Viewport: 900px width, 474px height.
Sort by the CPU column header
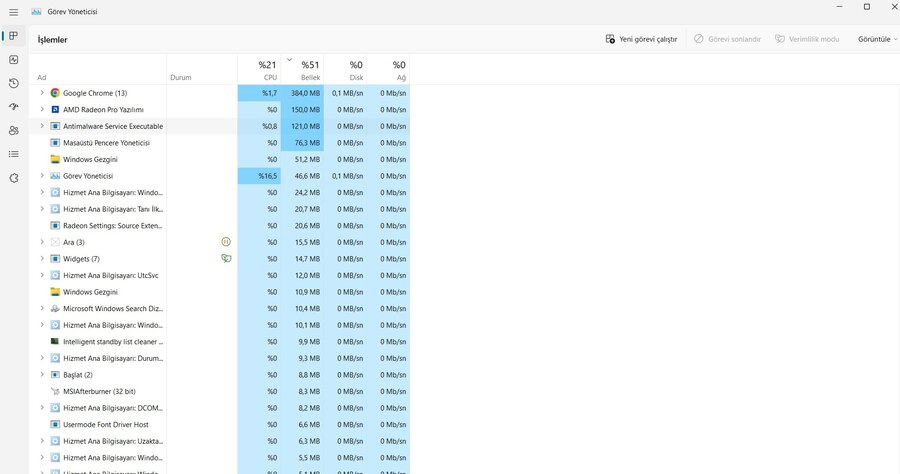259,70
